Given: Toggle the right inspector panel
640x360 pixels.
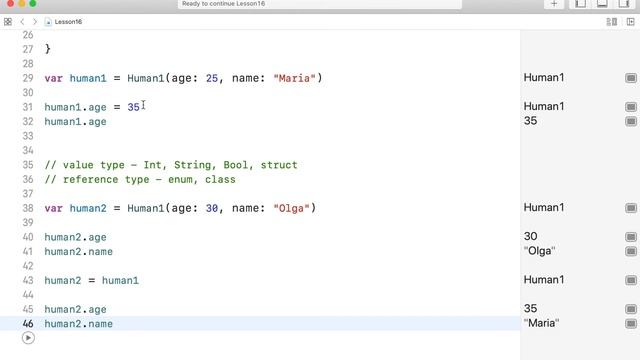Looking at the screenshot, I should 624,4.
